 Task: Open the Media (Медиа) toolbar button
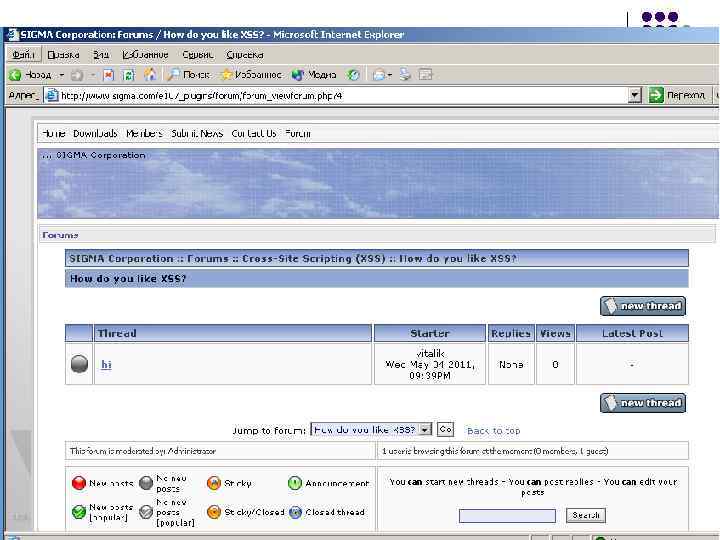tap(314, 75)
